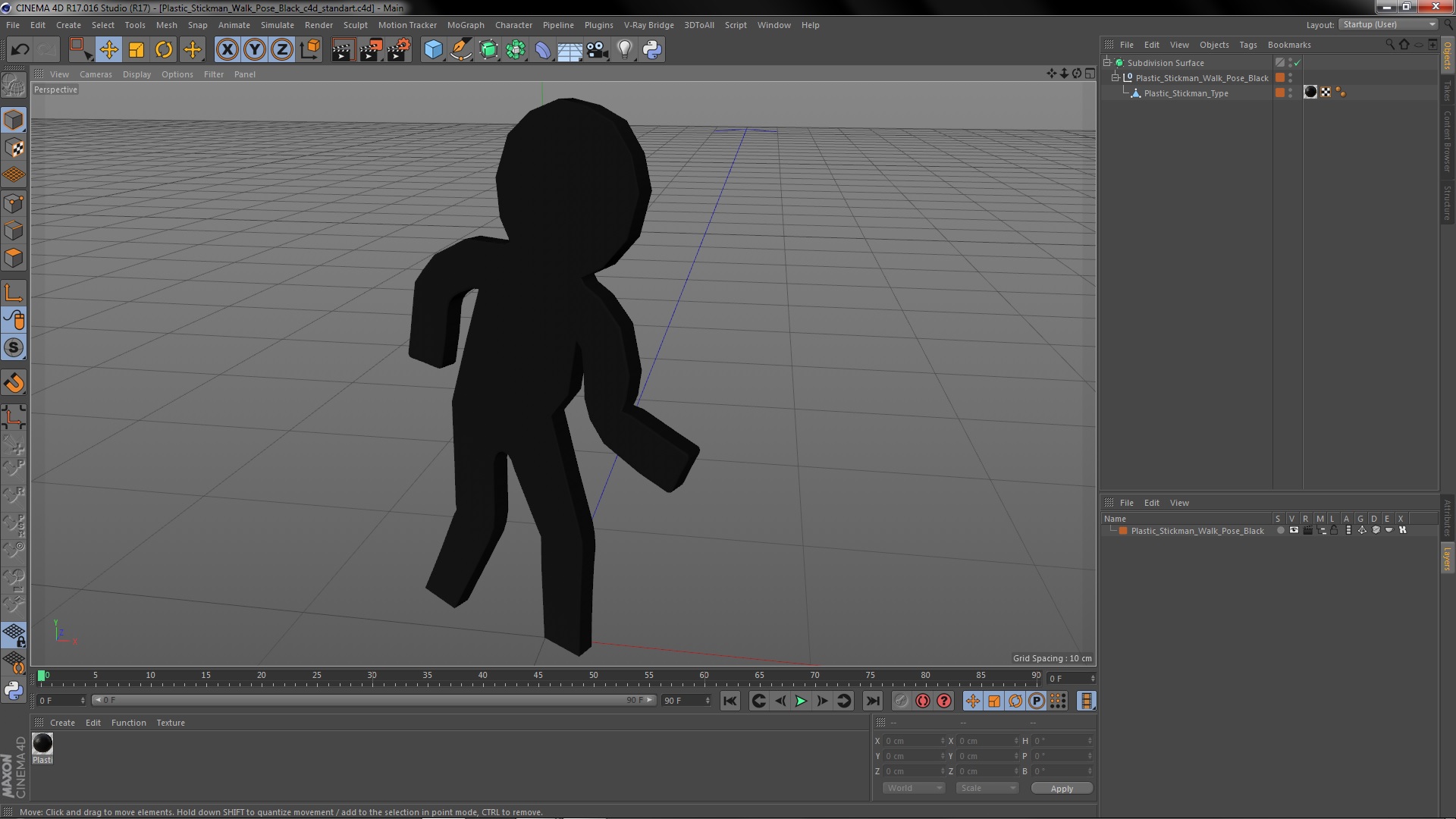
Task: Click Plastic_Stickman_Type layer color square
Action: tap(1280, 93)
